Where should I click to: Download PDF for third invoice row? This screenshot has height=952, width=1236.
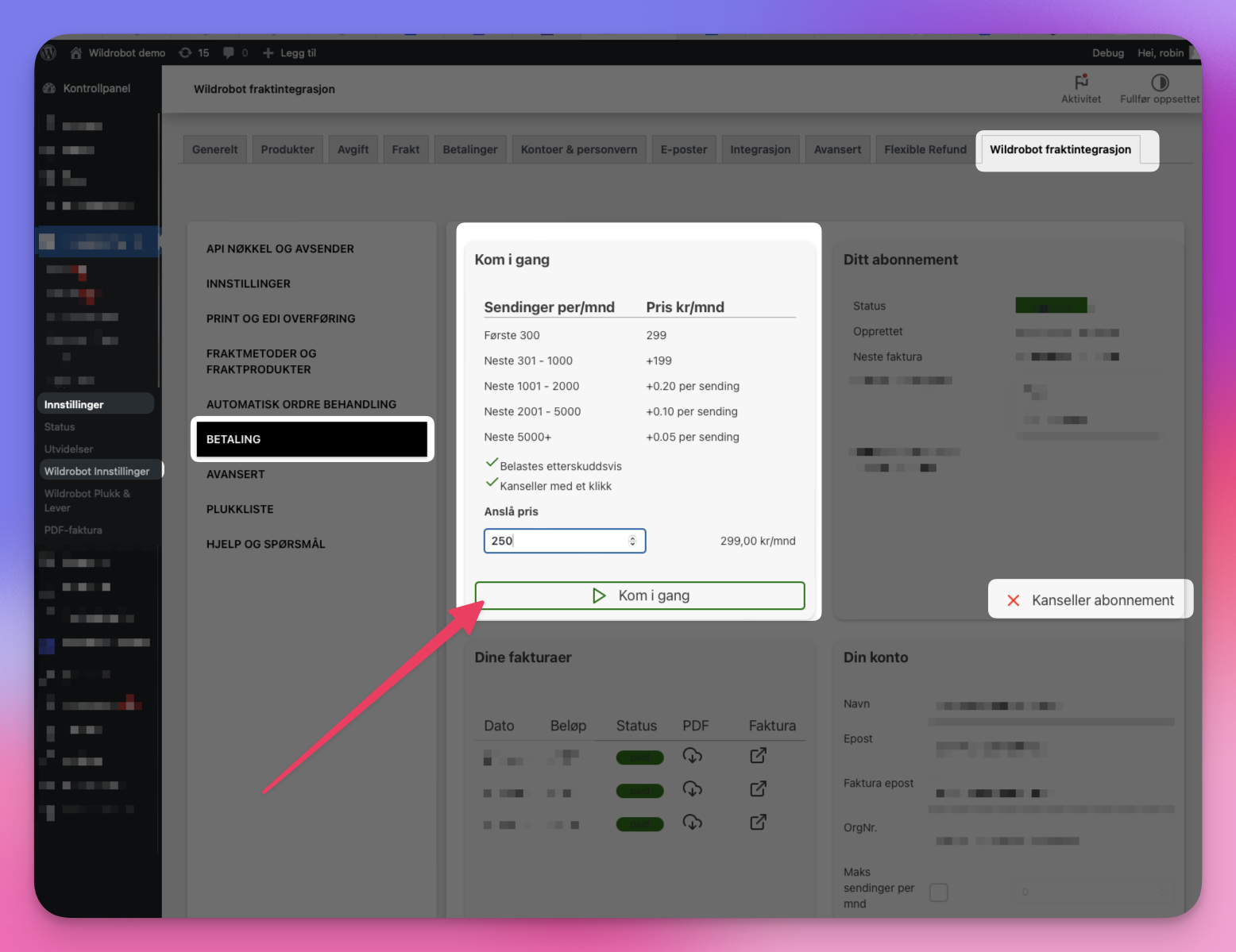(693, 823)
